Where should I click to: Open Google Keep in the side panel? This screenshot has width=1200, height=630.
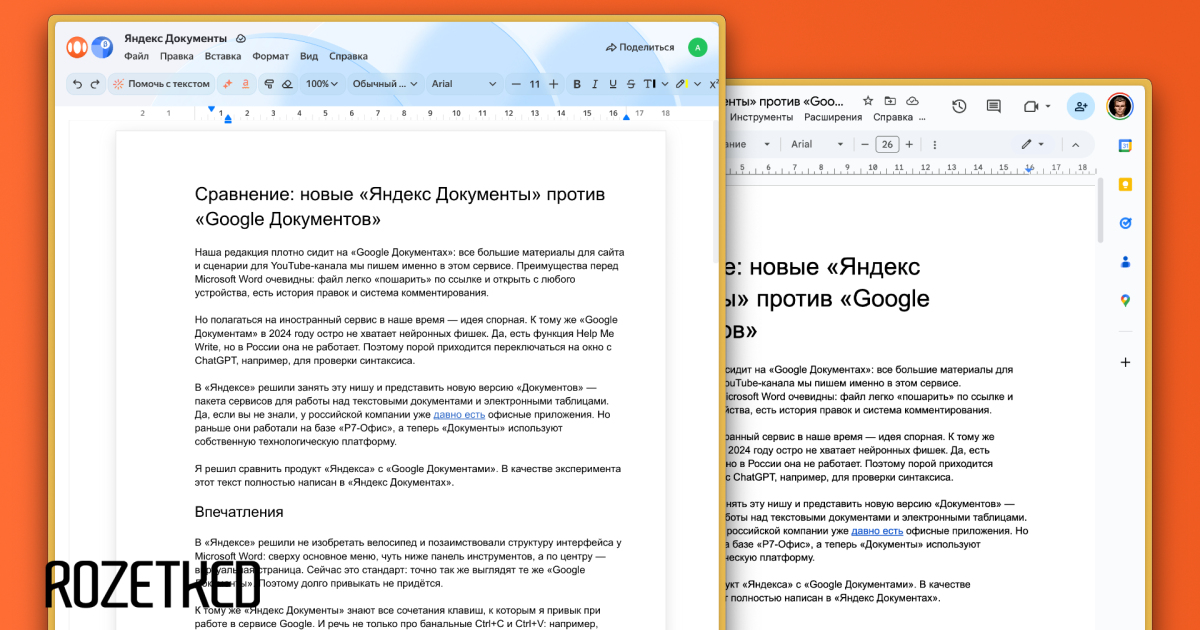pos(1125,185)
